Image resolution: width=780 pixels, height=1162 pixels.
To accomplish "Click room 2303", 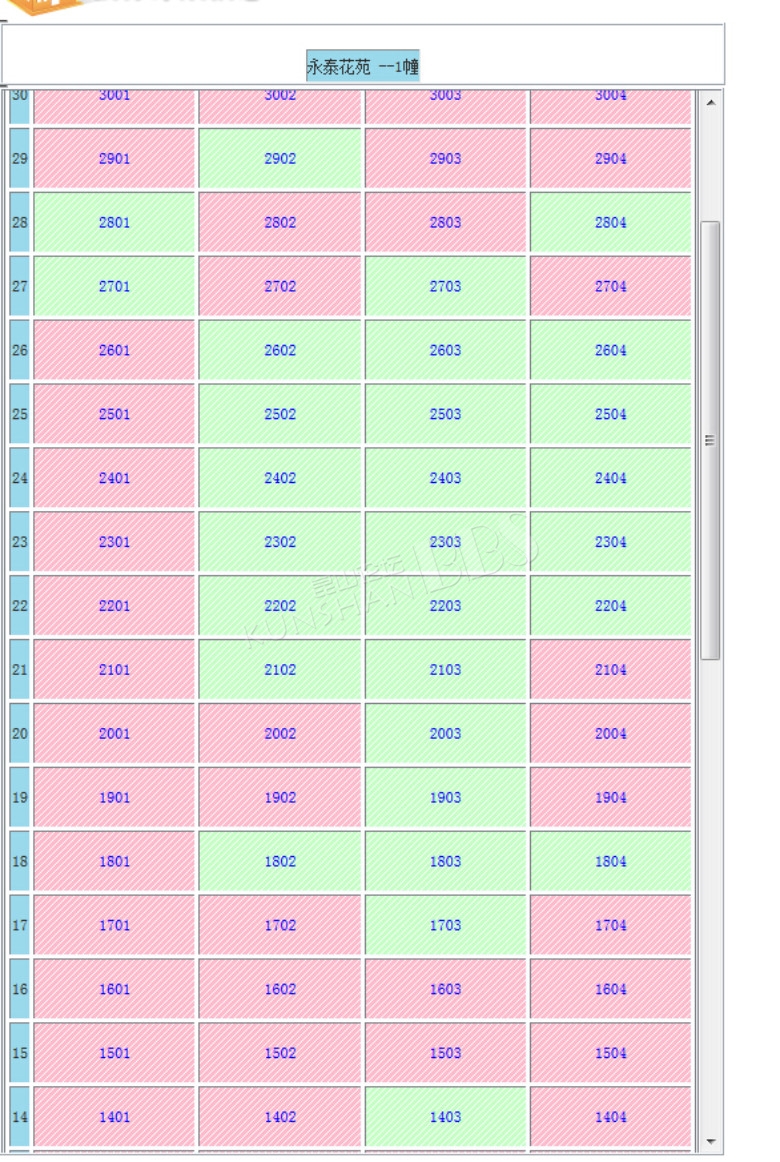I will click(445, 542).
